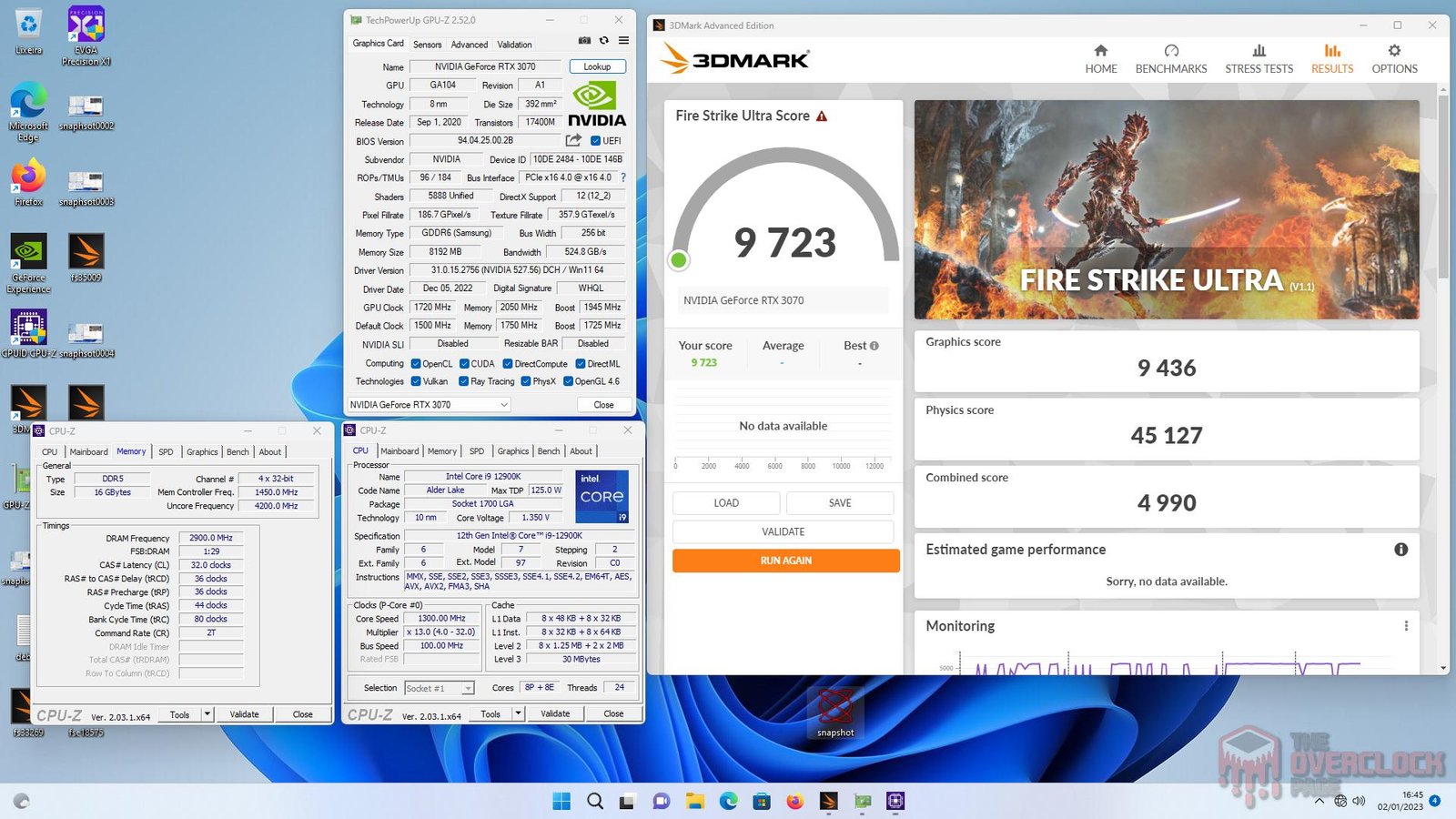Open the GPU-Z hamburger menu

click(622, 41)
